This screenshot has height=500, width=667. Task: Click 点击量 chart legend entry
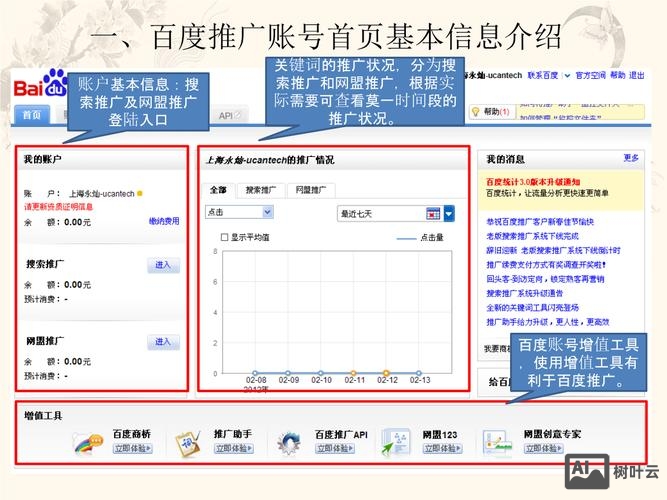click(x=420, y=237)
